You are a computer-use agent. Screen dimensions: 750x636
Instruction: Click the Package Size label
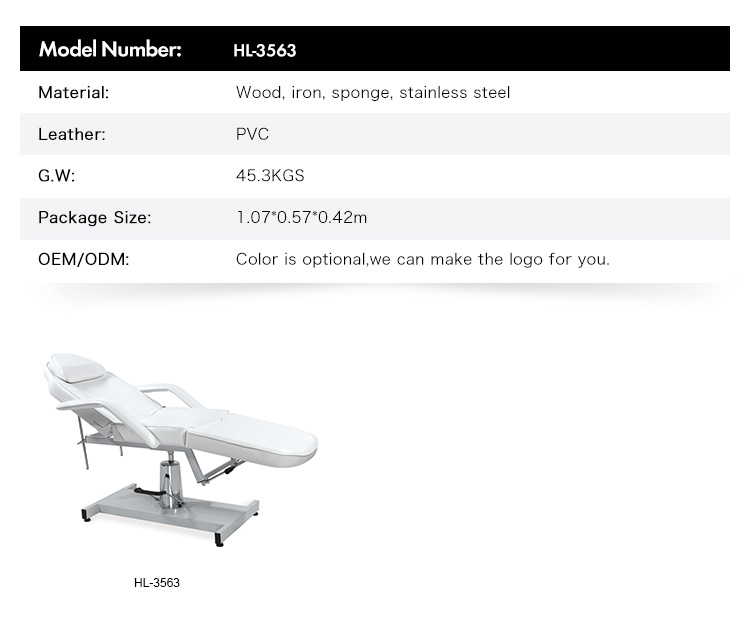95,218
